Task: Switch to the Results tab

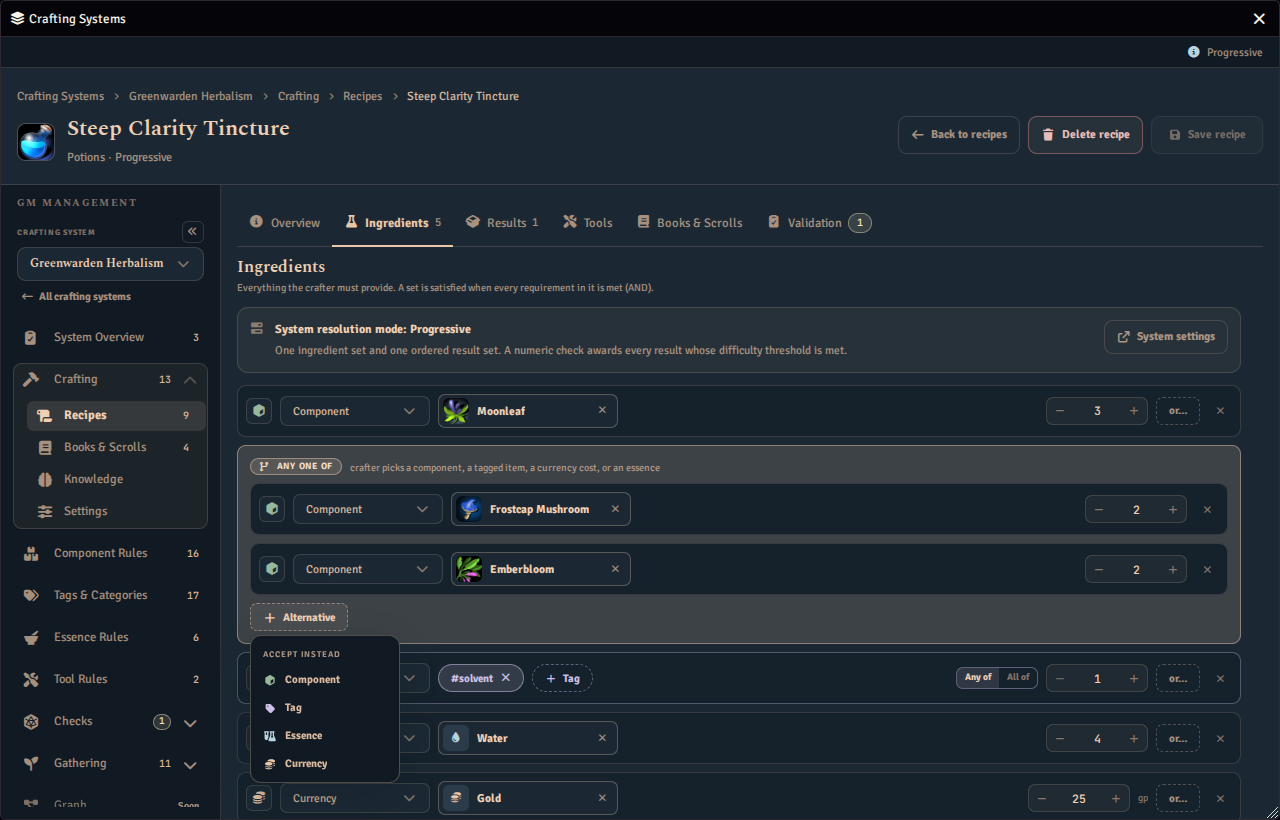Action: [502, 223]
